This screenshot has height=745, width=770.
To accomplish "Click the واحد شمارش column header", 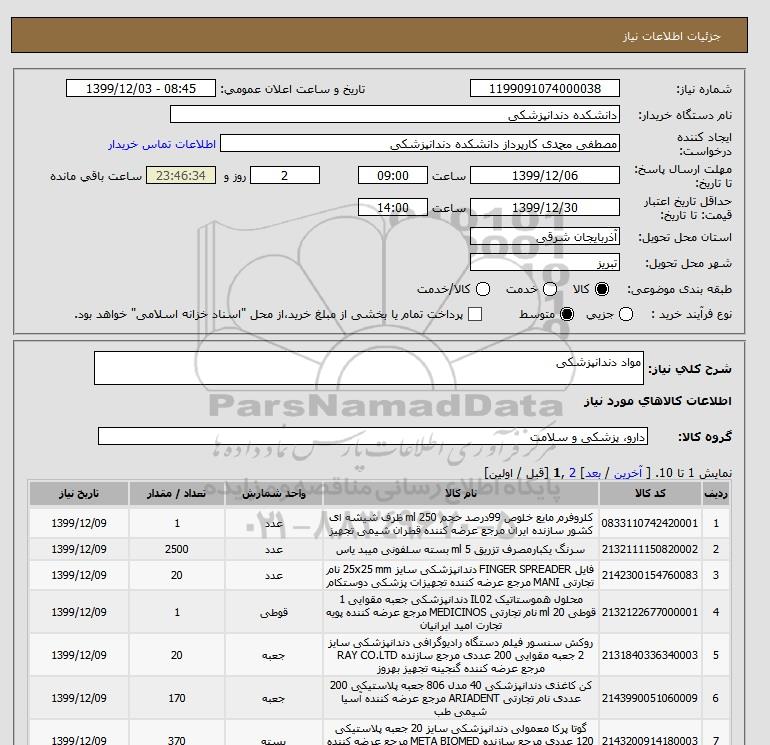I will [274, 494].
